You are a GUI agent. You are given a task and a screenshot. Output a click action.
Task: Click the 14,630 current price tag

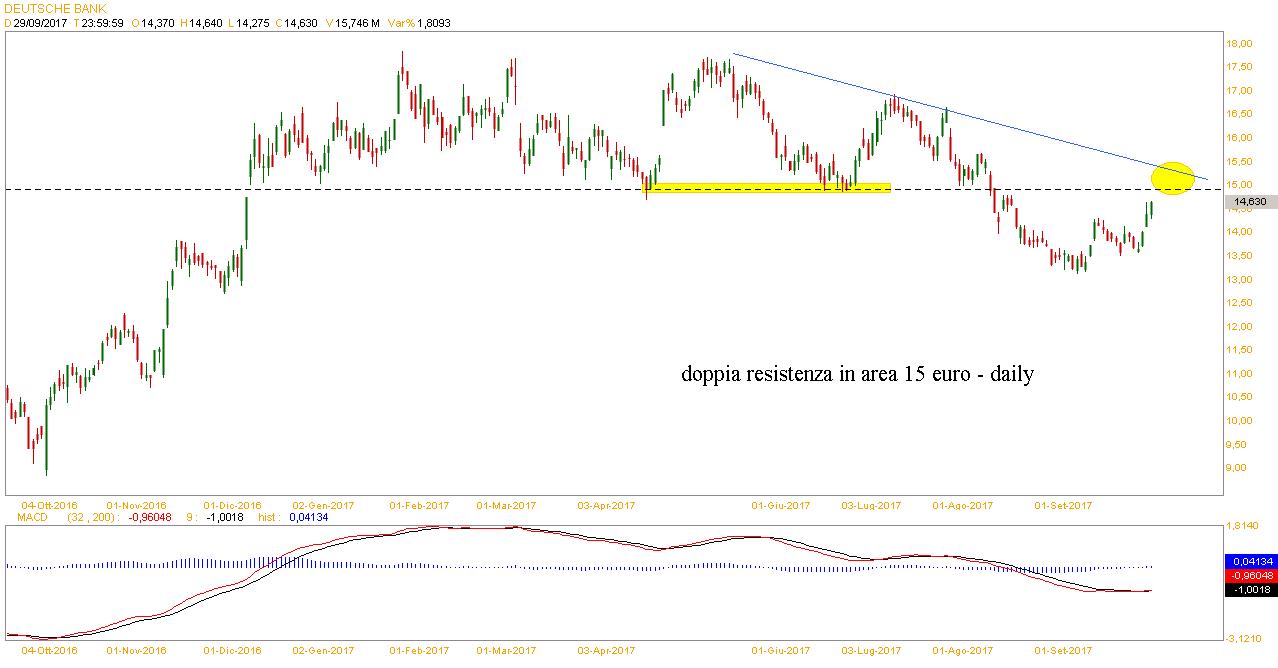1249,201
